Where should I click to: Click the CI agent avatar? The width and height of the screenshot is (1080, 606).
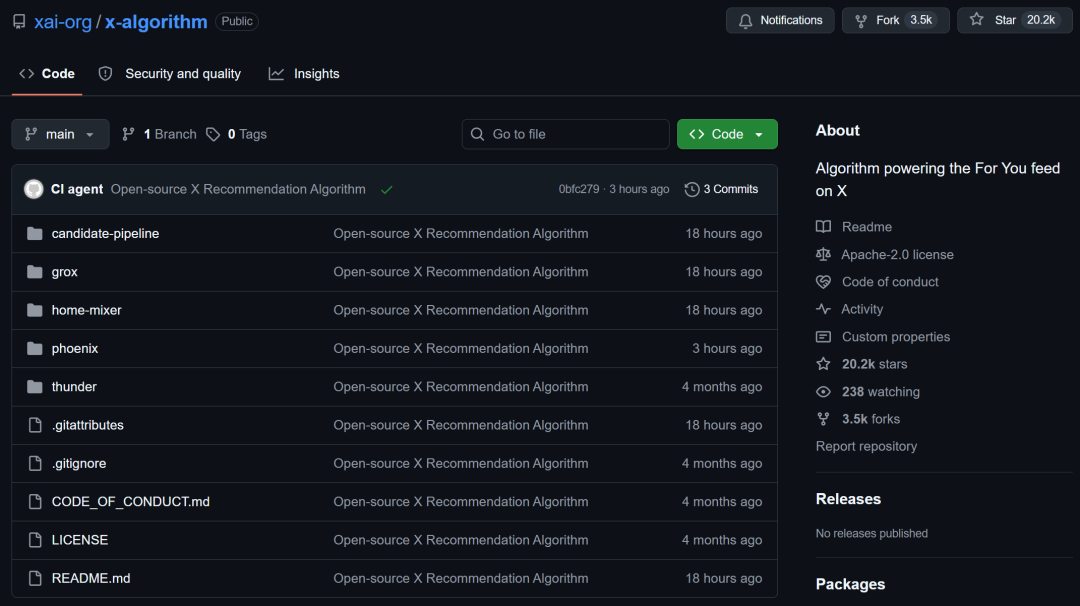[x=33, y=189]
